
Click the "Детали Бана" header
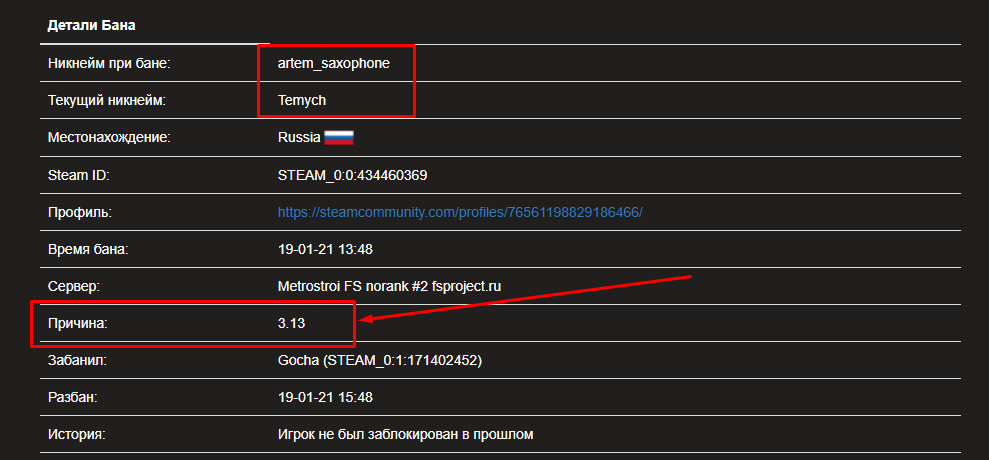coord(93,25)
